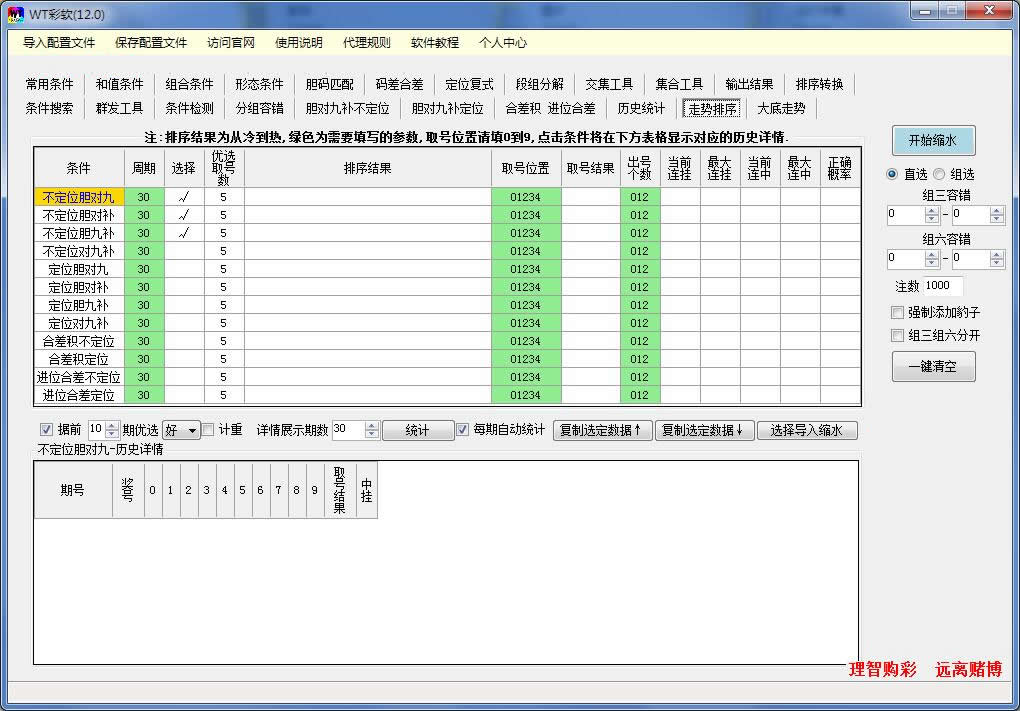This screenshot has height=711, width=1020.
Task: Click the 一键清空 clear button
Action: pyautogui.click(x=932, y=367)
